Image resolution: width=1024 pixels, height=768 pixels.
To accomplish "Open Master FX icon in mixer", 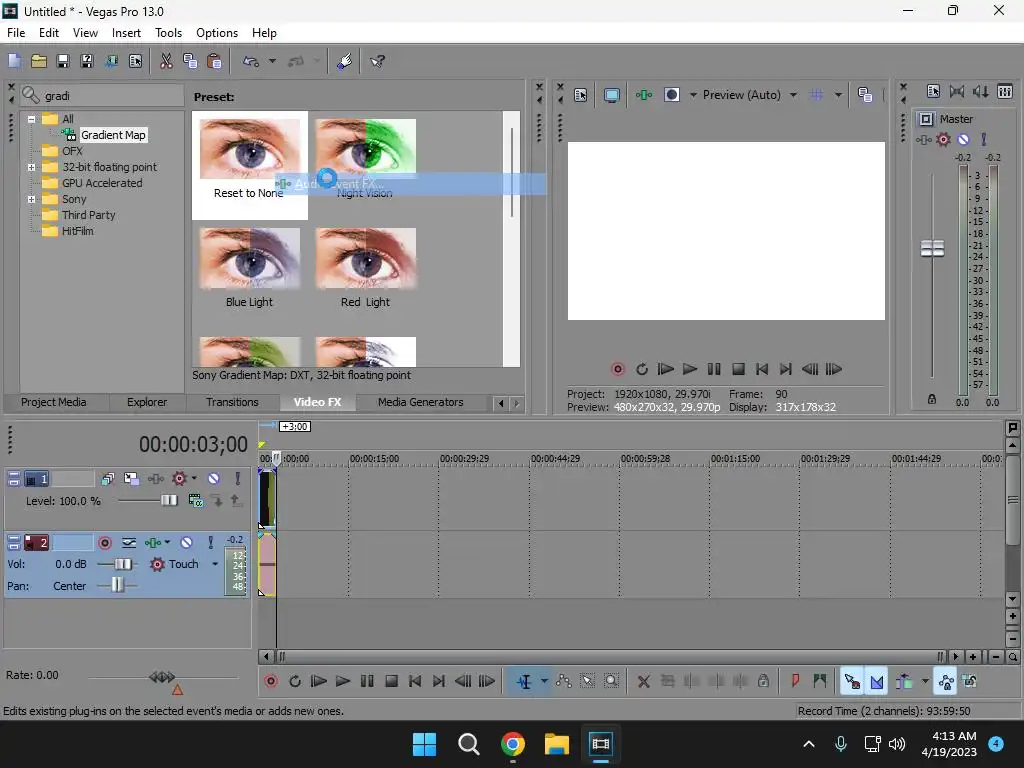I will point(923,139).
